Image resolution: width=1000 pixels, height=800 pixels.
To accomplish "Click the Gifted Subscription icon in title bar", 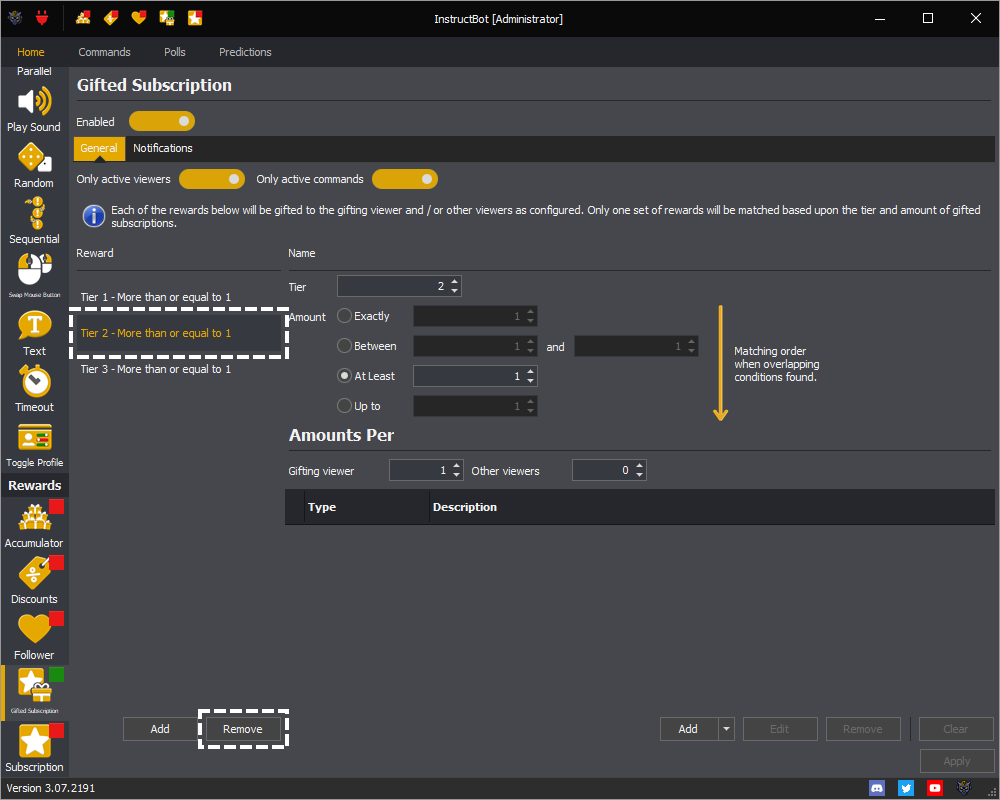I will pos(167,18).
